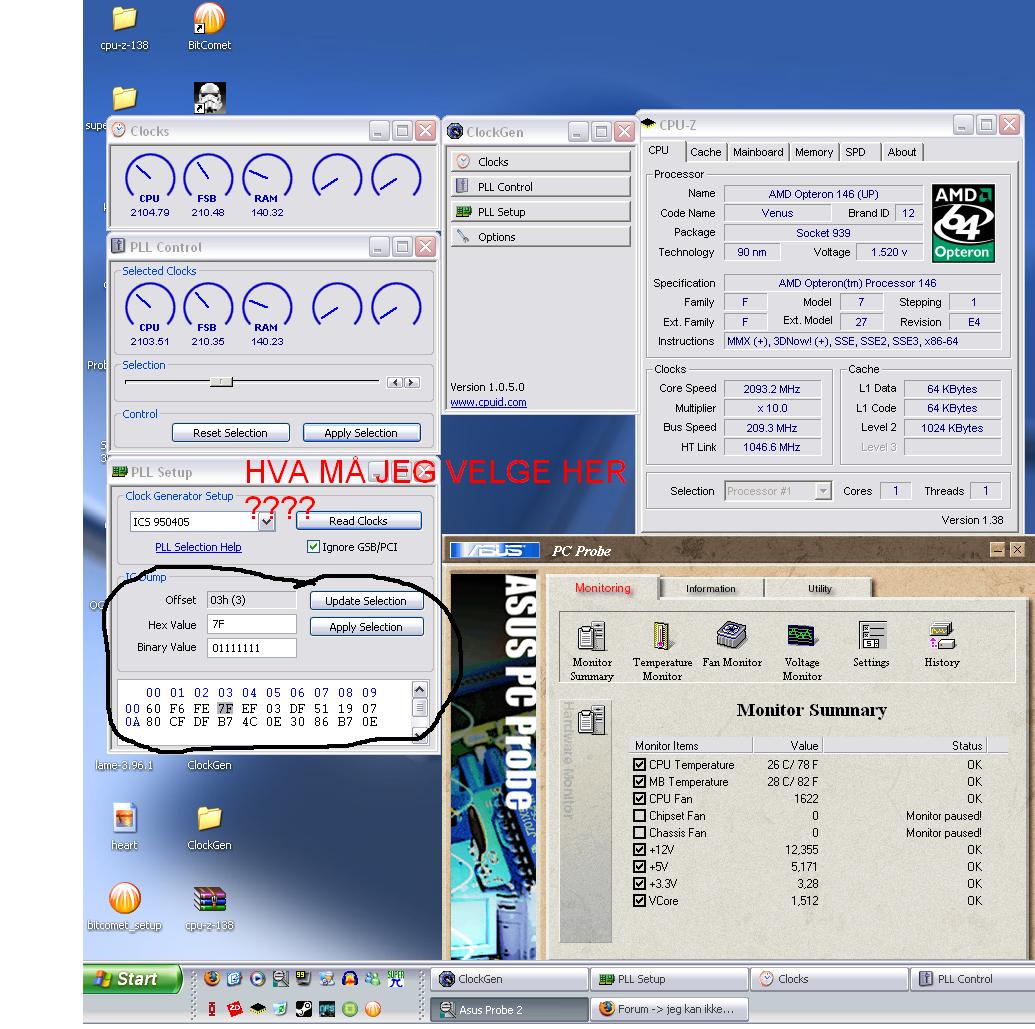This screenshot has width=1035, height=1029.
Task: Open the Processor #1 selection dropdown
Action: tap(822, 490)
